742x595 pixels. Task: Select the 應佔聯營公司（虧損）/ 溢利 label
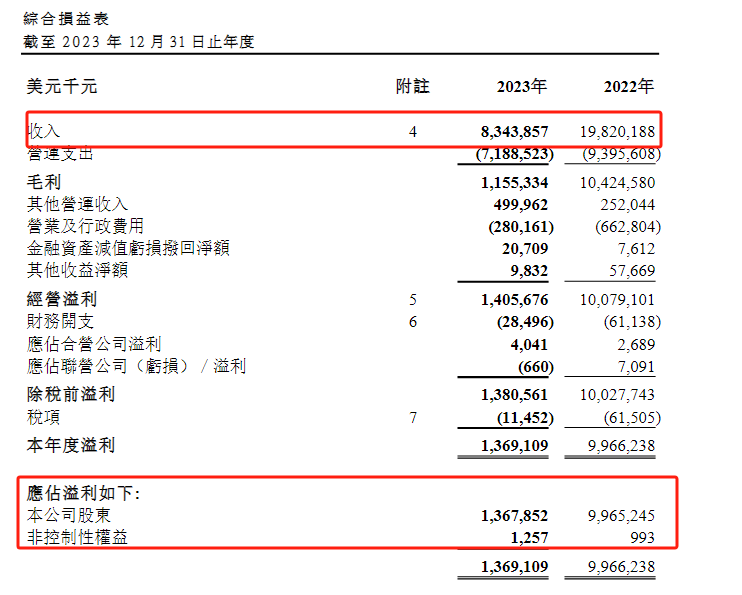tap(137, 366)
